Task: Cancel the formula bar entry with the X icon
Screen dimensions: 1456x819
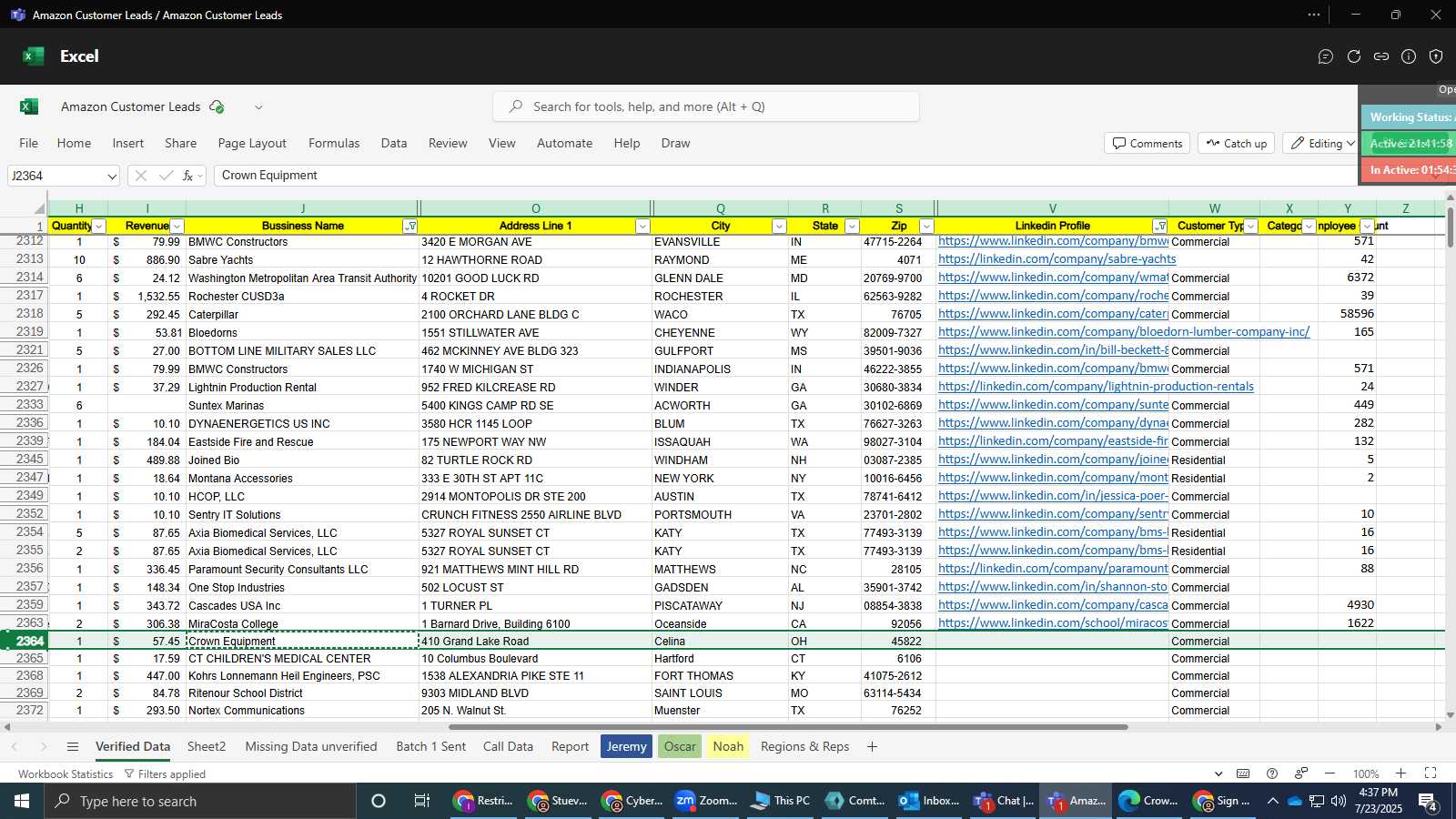Action: [140, 176]
